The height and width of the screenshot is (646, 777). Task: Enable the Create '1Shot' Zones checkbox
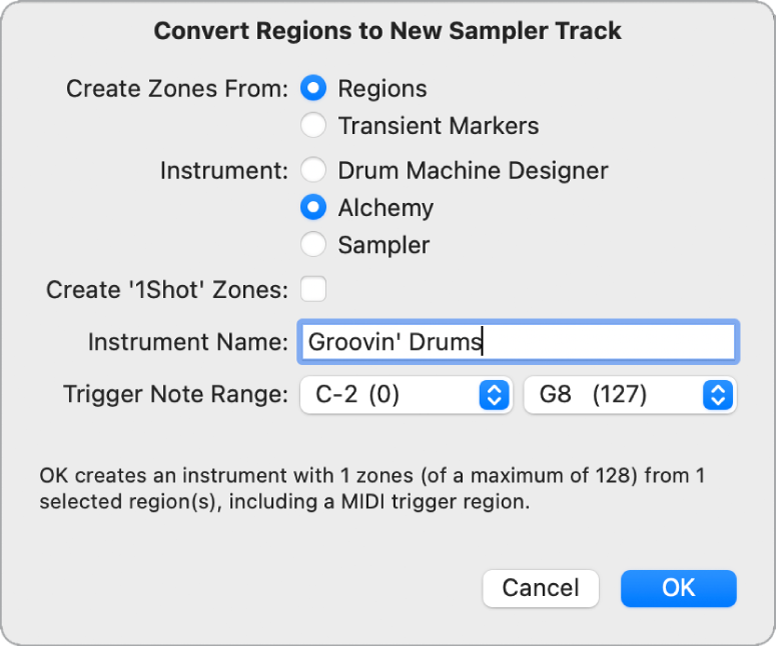[x=314, y=290]
